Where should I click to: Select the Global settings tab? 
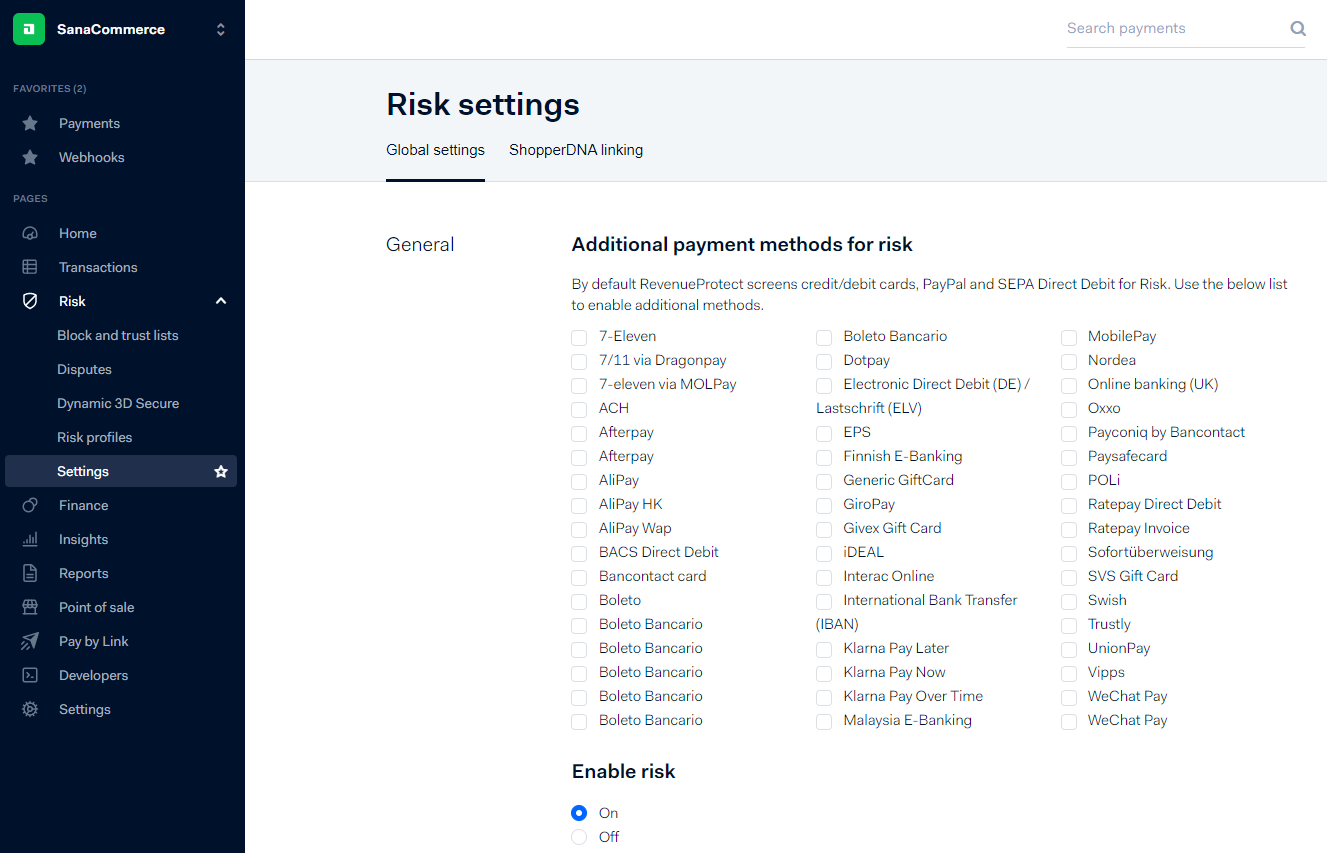(435, 150)
